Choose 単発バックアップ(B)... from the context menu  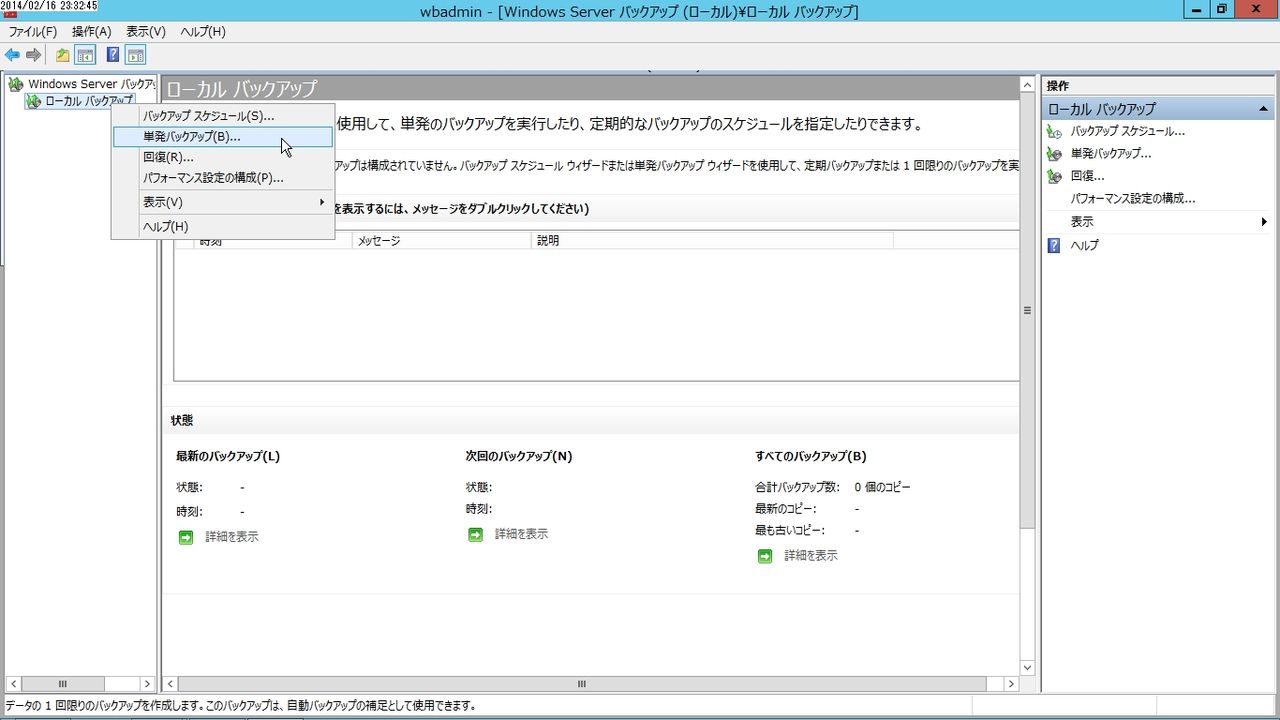pos(223,137)
